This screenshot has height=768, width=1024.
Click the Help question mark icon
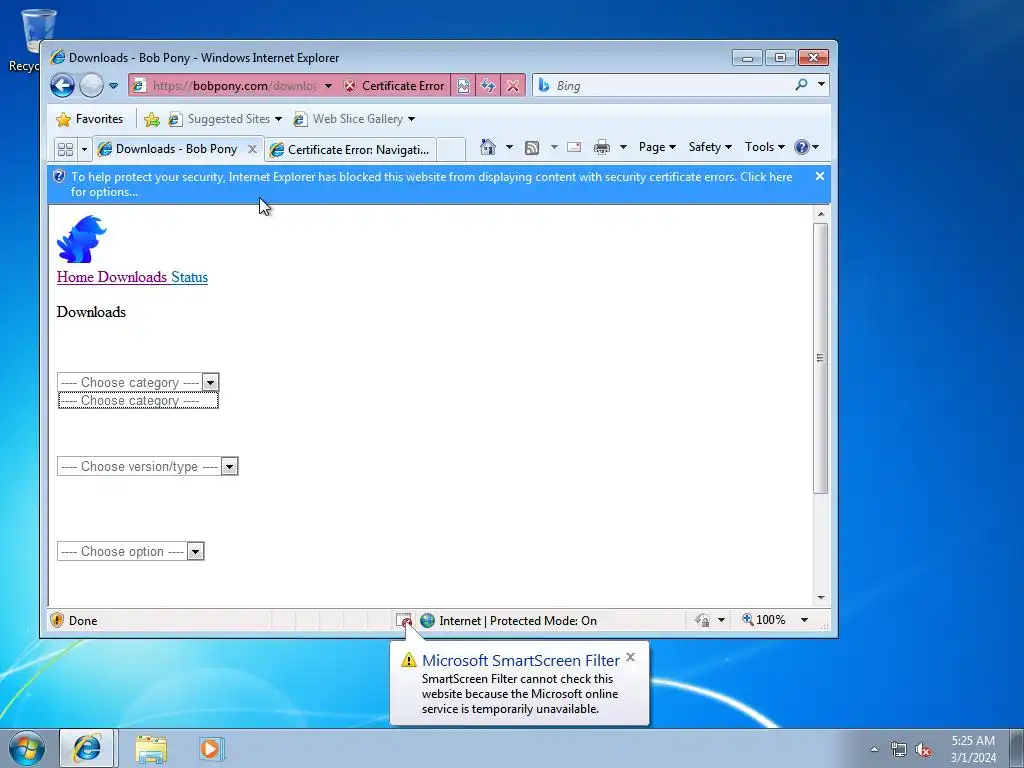[802, 147]
